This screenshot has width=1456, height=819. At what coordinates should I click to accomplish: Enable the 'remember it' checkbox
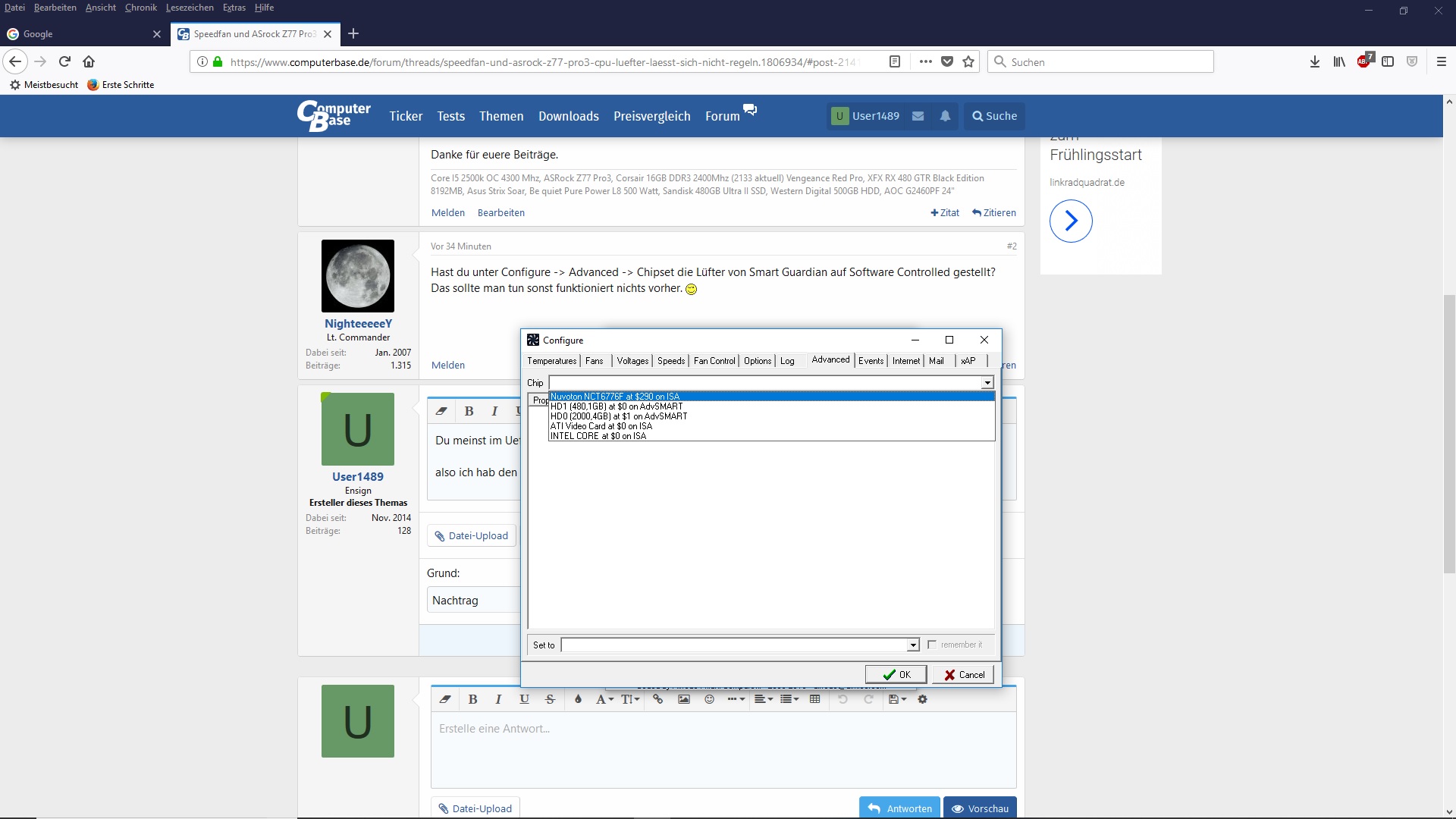[932, 645]
